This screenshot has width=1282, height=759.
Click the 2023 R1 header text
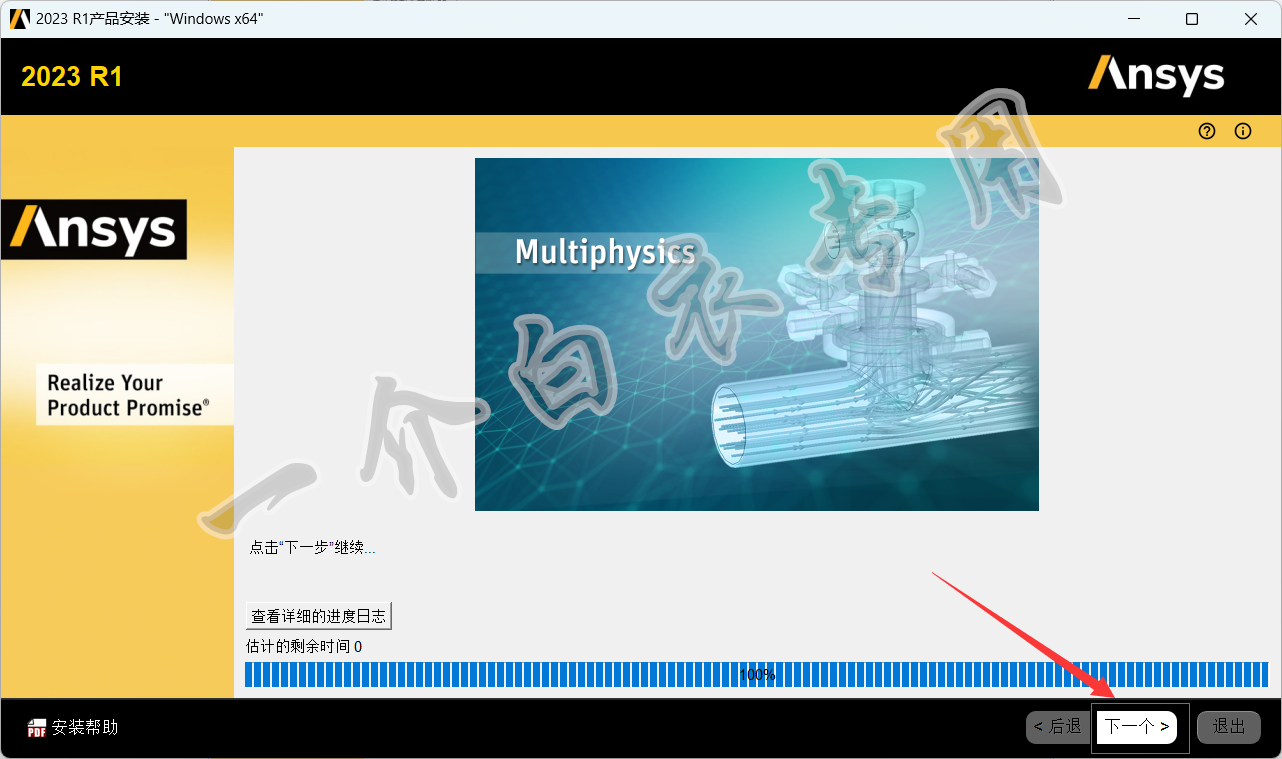pos(72,77)
